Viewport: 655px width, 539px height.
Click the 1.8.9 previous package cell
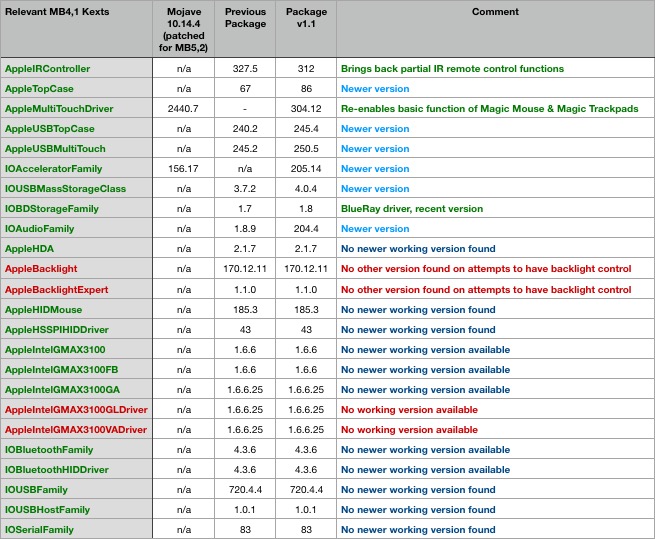click(x=245, y=229)
